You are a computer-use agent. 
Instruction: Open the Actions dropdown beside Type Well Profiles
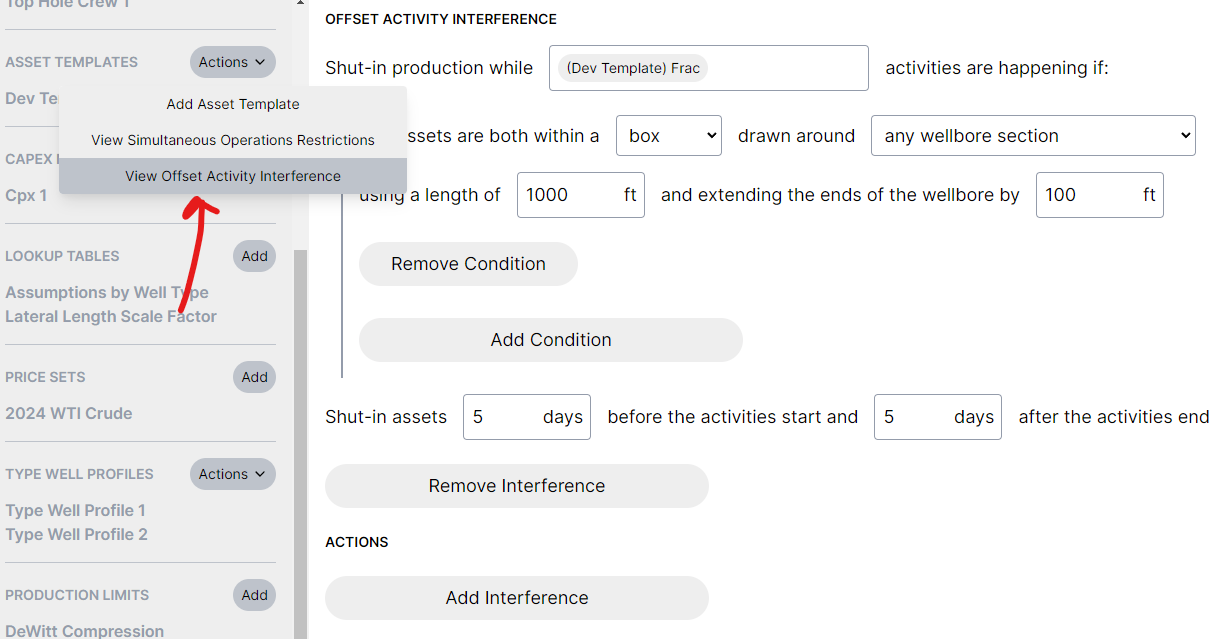click(x=232, y=473)
